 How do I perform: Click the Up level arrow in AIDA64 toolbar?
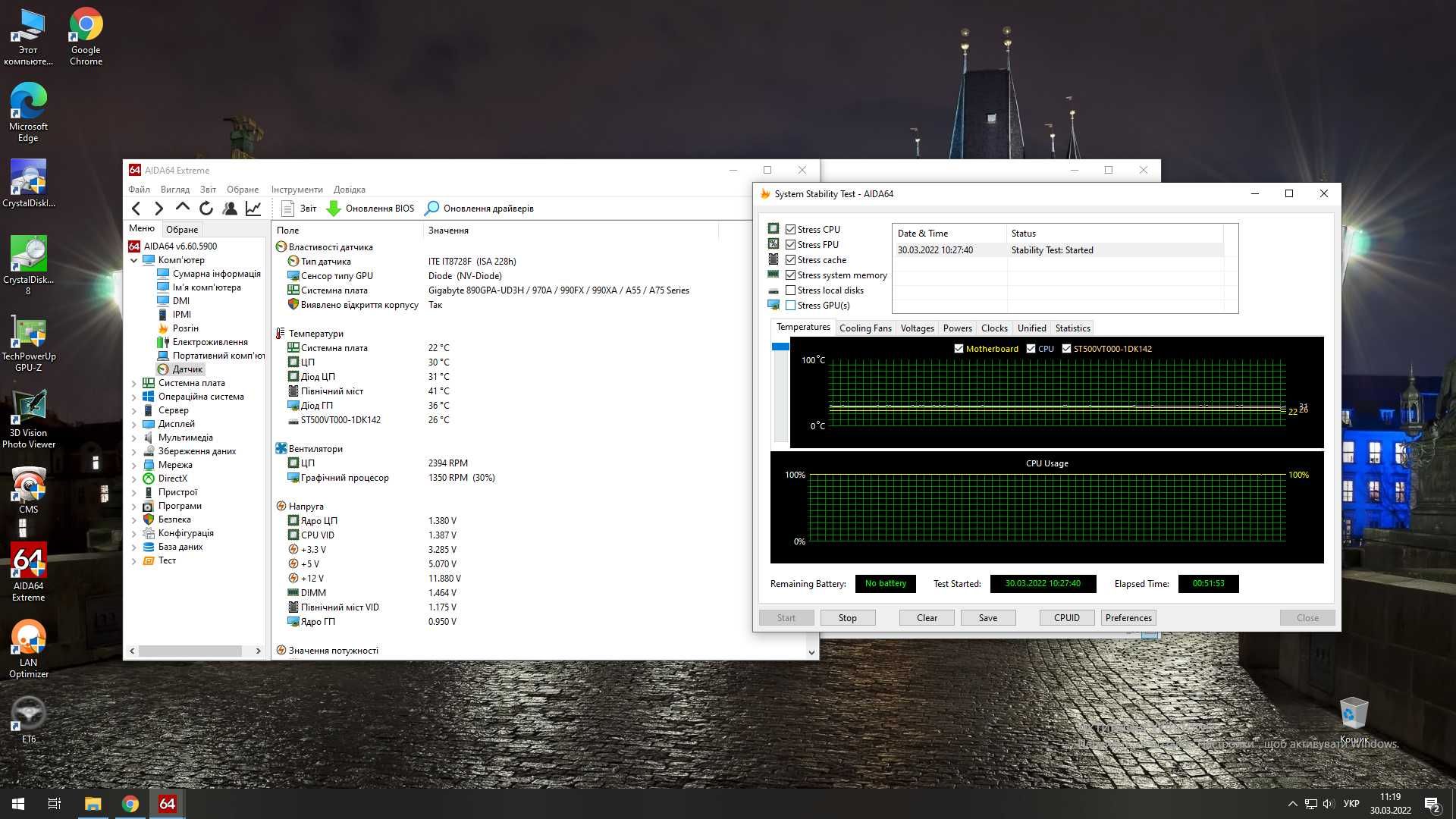(182, 208)
